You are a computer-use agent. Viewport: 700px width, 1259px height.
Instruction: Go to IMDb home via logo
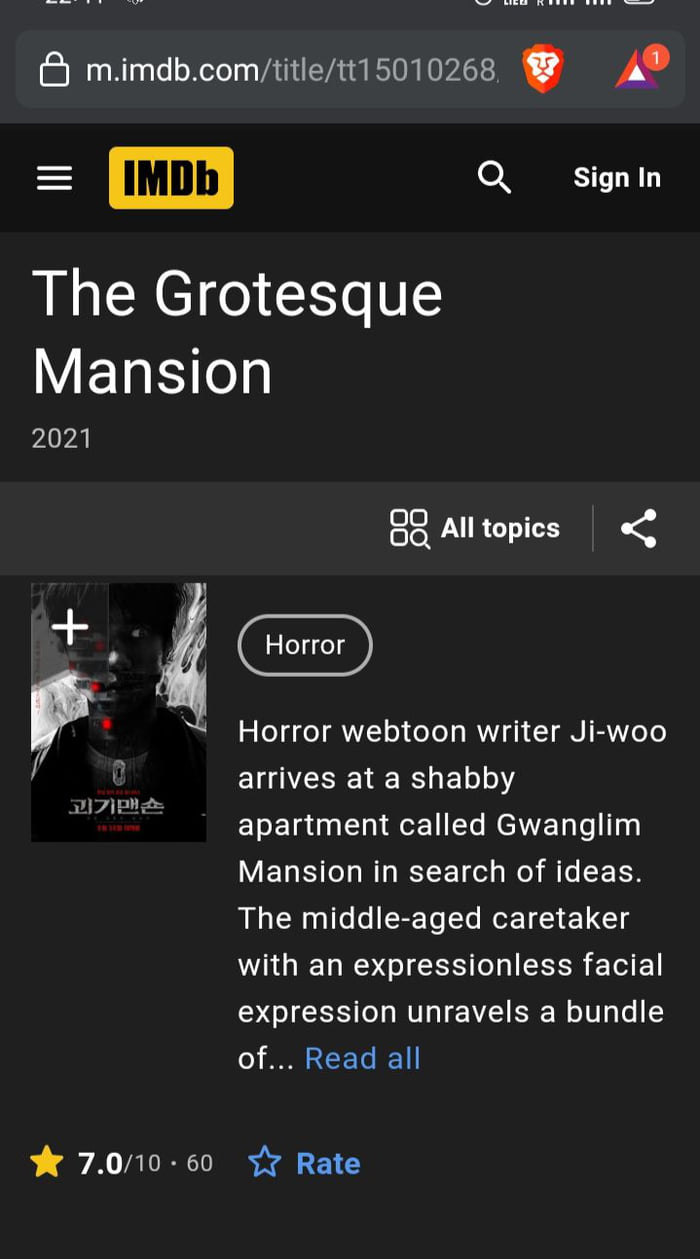point(171,178)
